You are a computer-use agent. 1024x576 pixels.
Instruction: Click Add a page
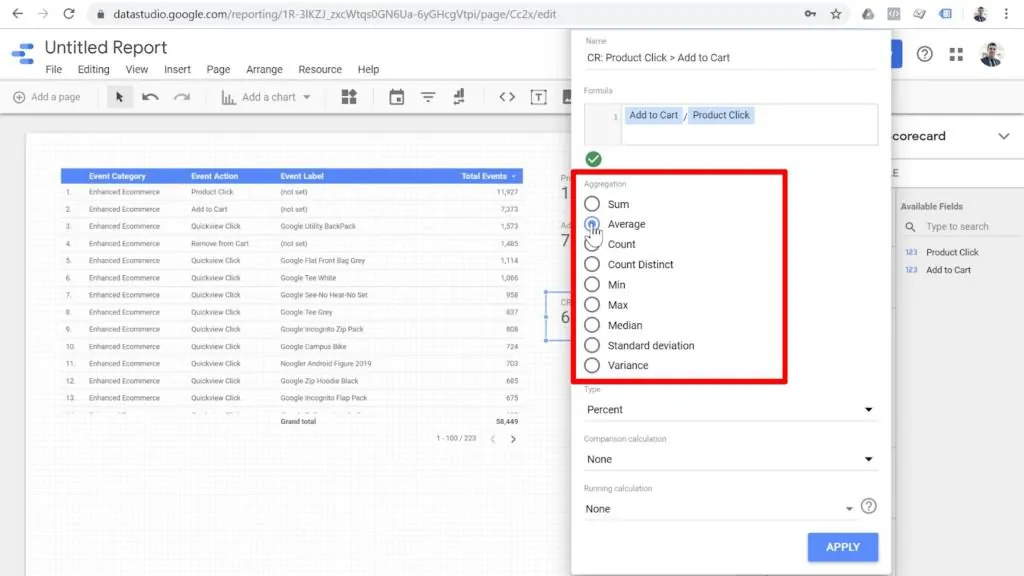point(46,97)
